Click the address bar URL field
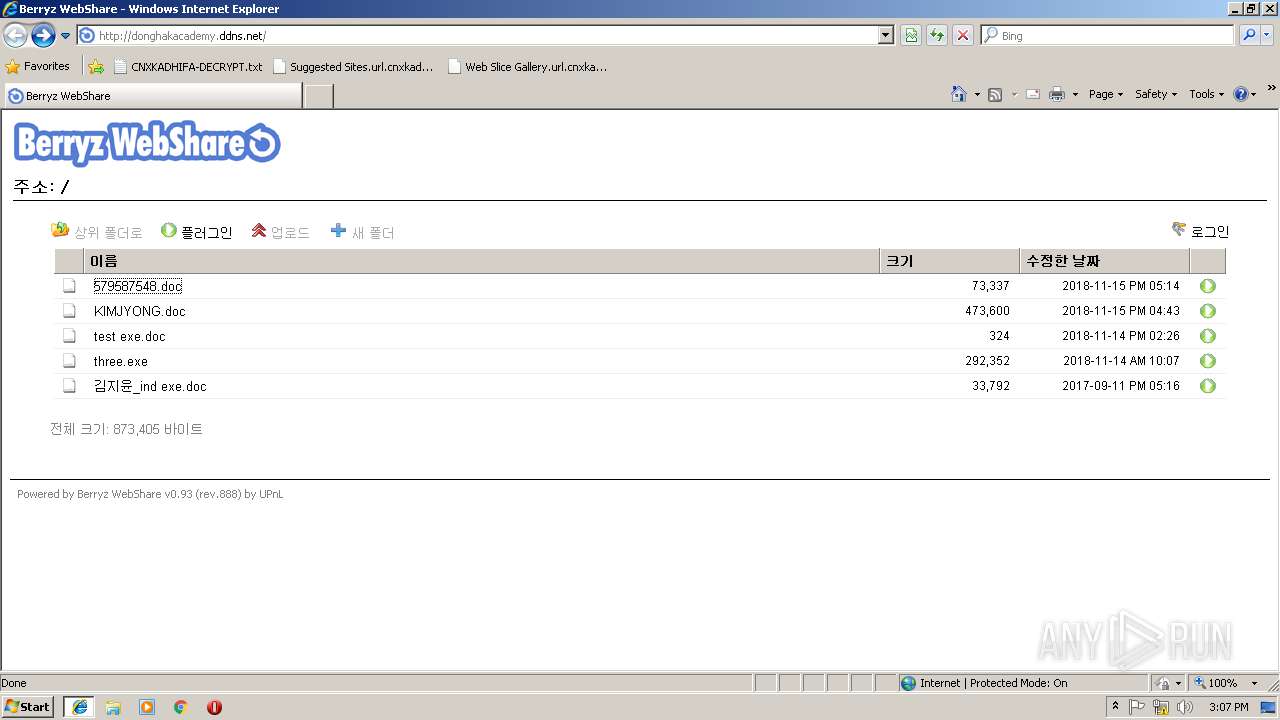Image resolution: width=1280 pixels, height=720 pixels. pyautogui.click(x=478, y=35)
